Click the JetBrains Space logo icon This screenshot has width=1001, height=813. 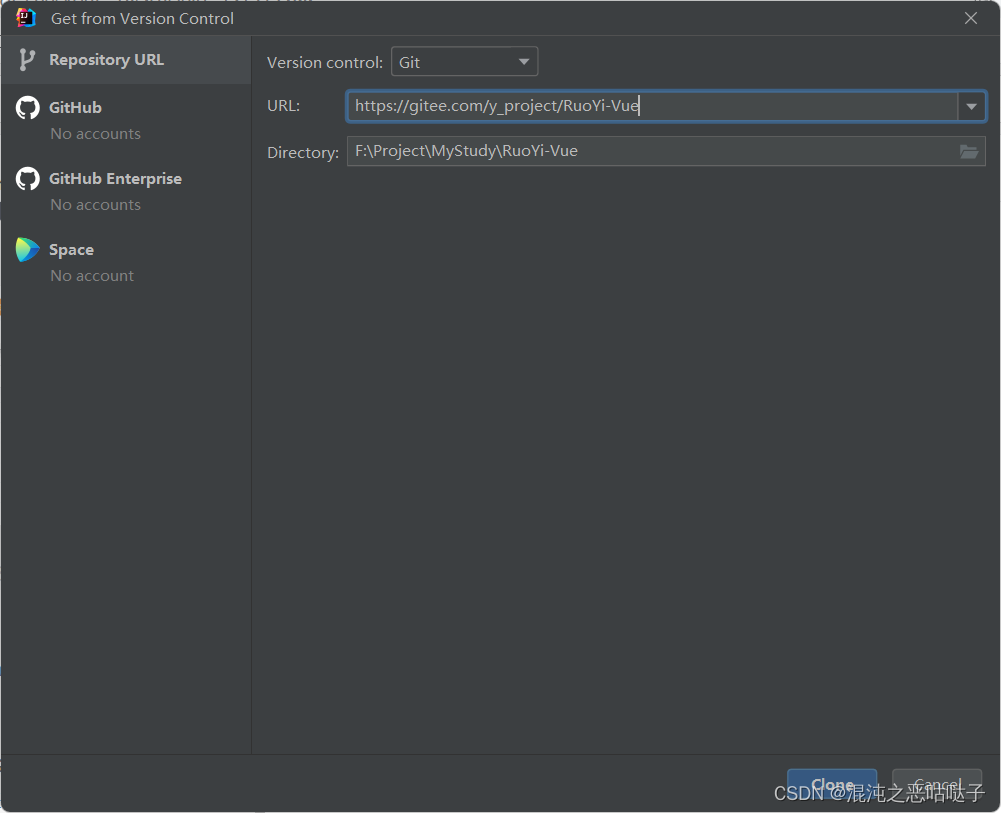coord(27,250)
